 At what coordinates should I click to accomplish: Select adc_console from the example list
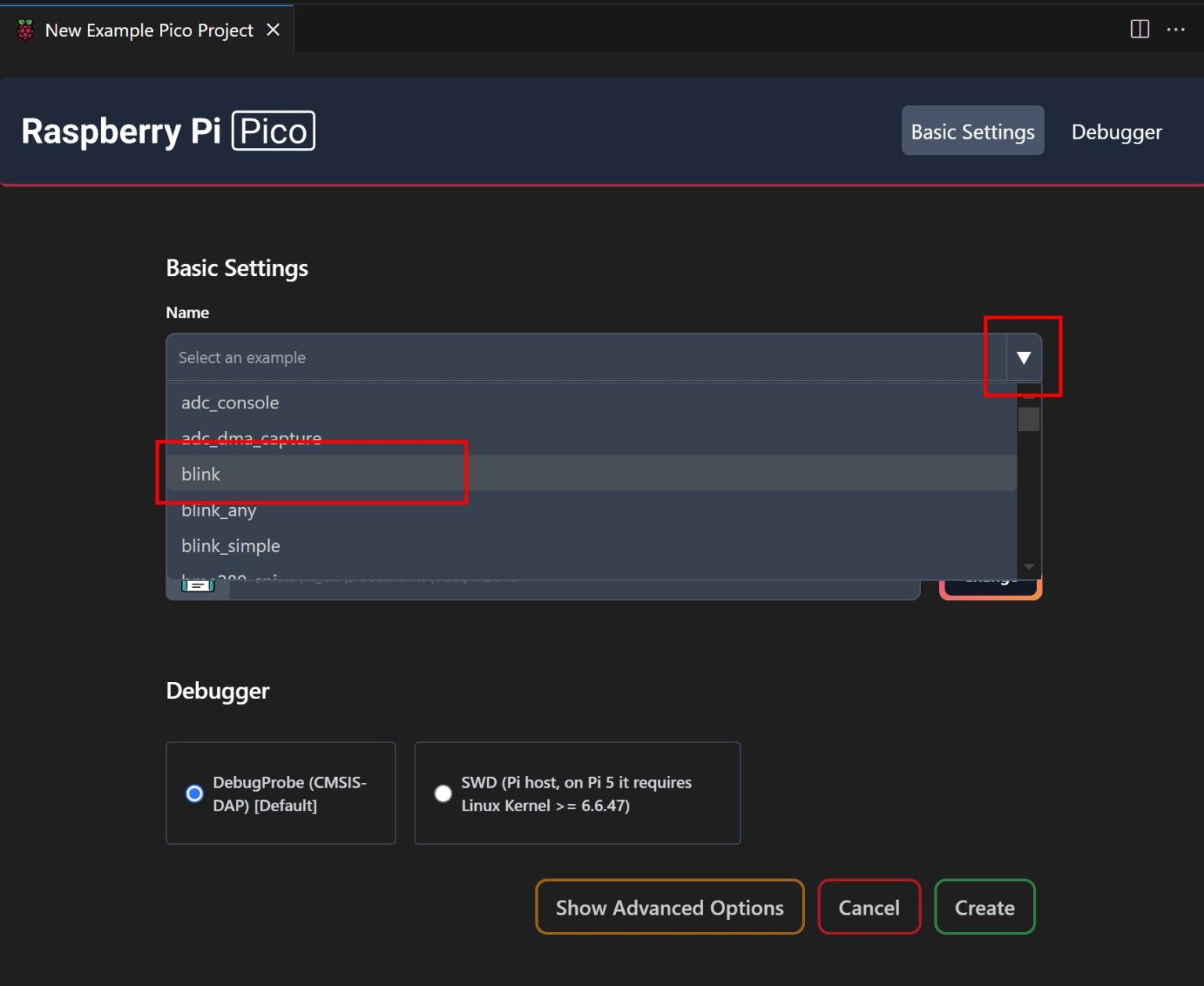point(230,402)
